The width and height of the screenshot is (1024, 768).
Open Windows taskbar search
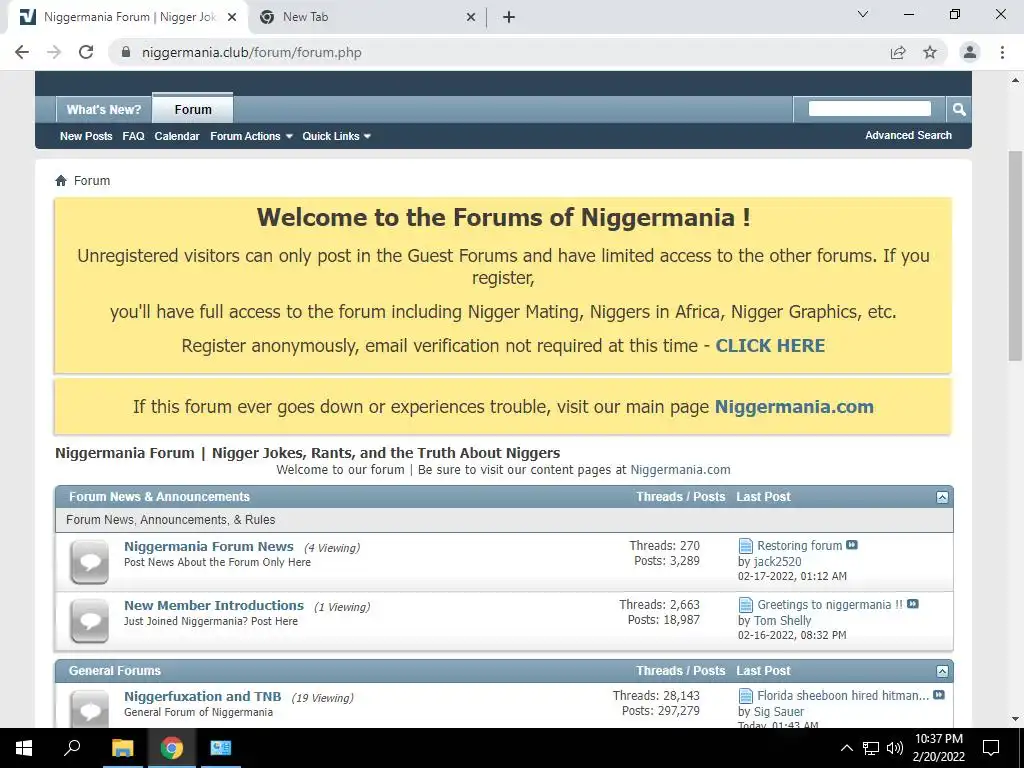(x=72, y=748)
